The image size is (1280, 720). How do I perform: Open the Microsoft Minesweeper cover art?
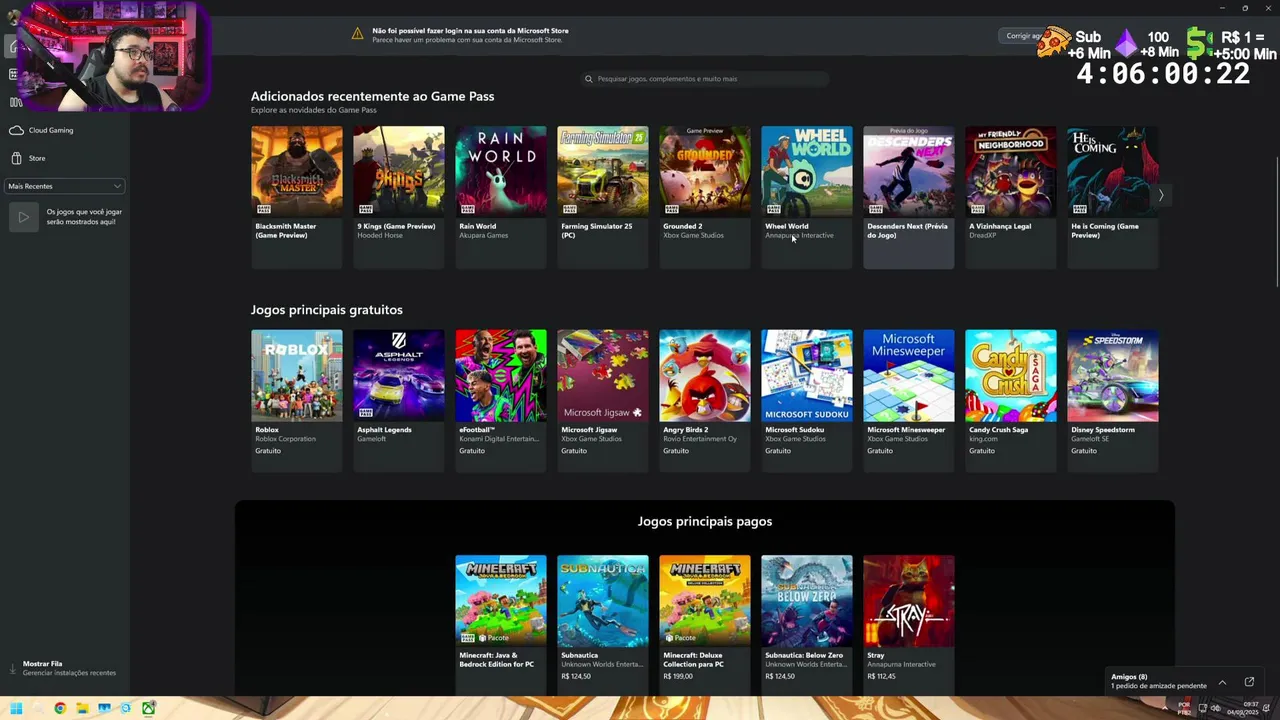(x=908, y=375)
